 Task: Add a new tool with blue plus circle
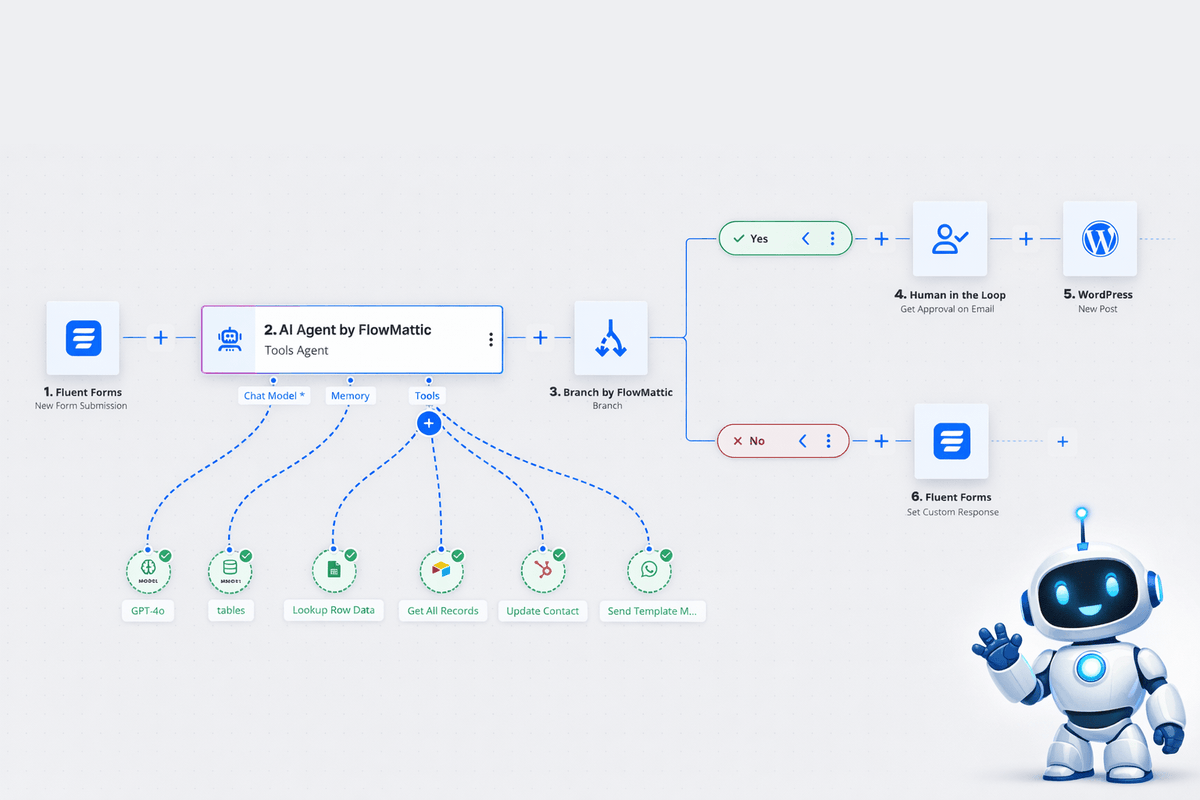click(429, 424)
